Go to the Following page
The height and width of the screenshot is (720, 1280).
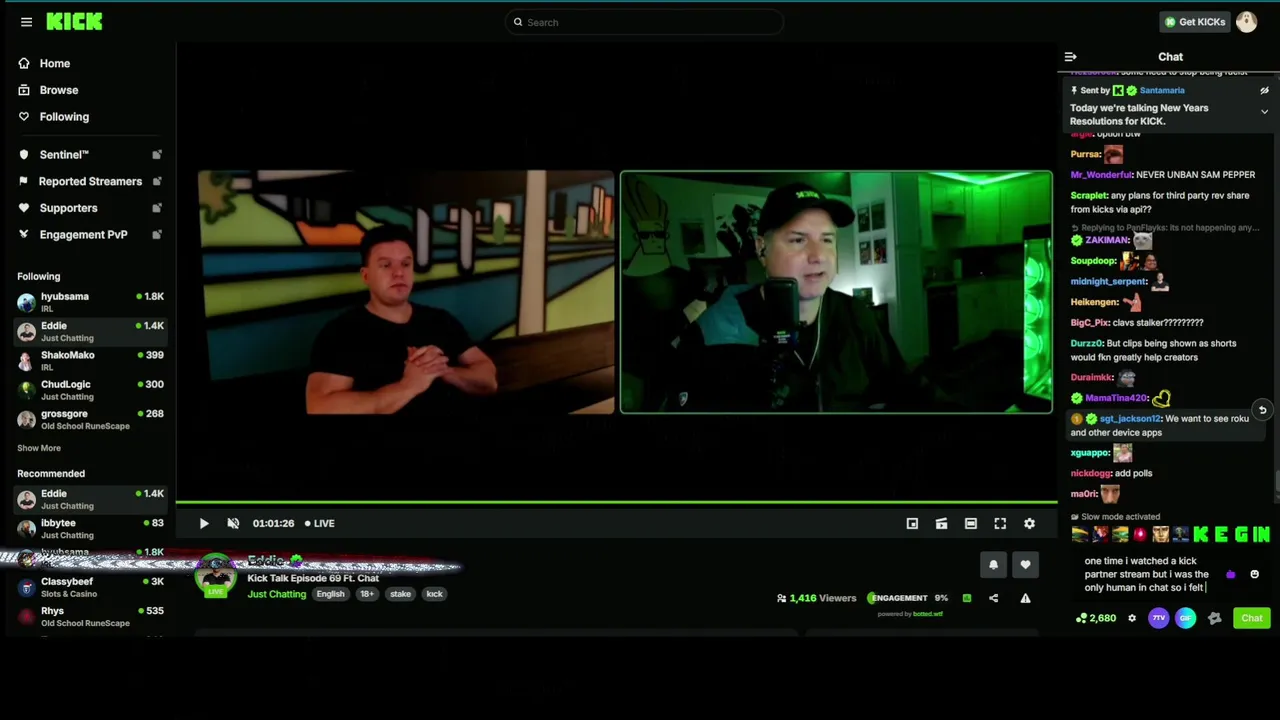tap(64, 117)
